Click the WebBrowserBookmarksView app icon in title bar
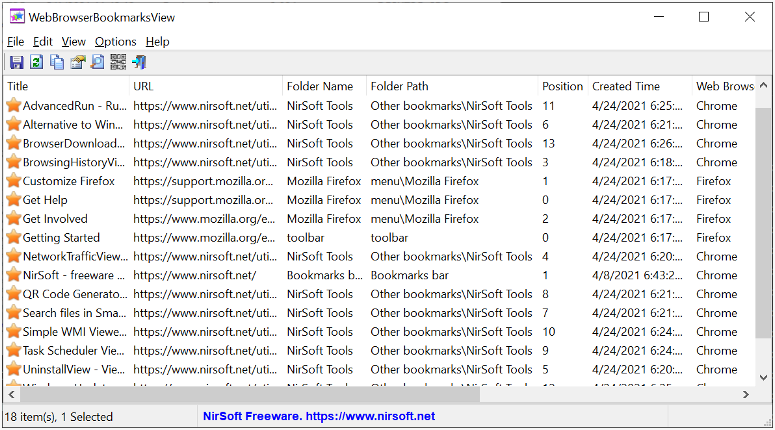The width and height of the screenshot is (775, 430). [x=17, y=17]
